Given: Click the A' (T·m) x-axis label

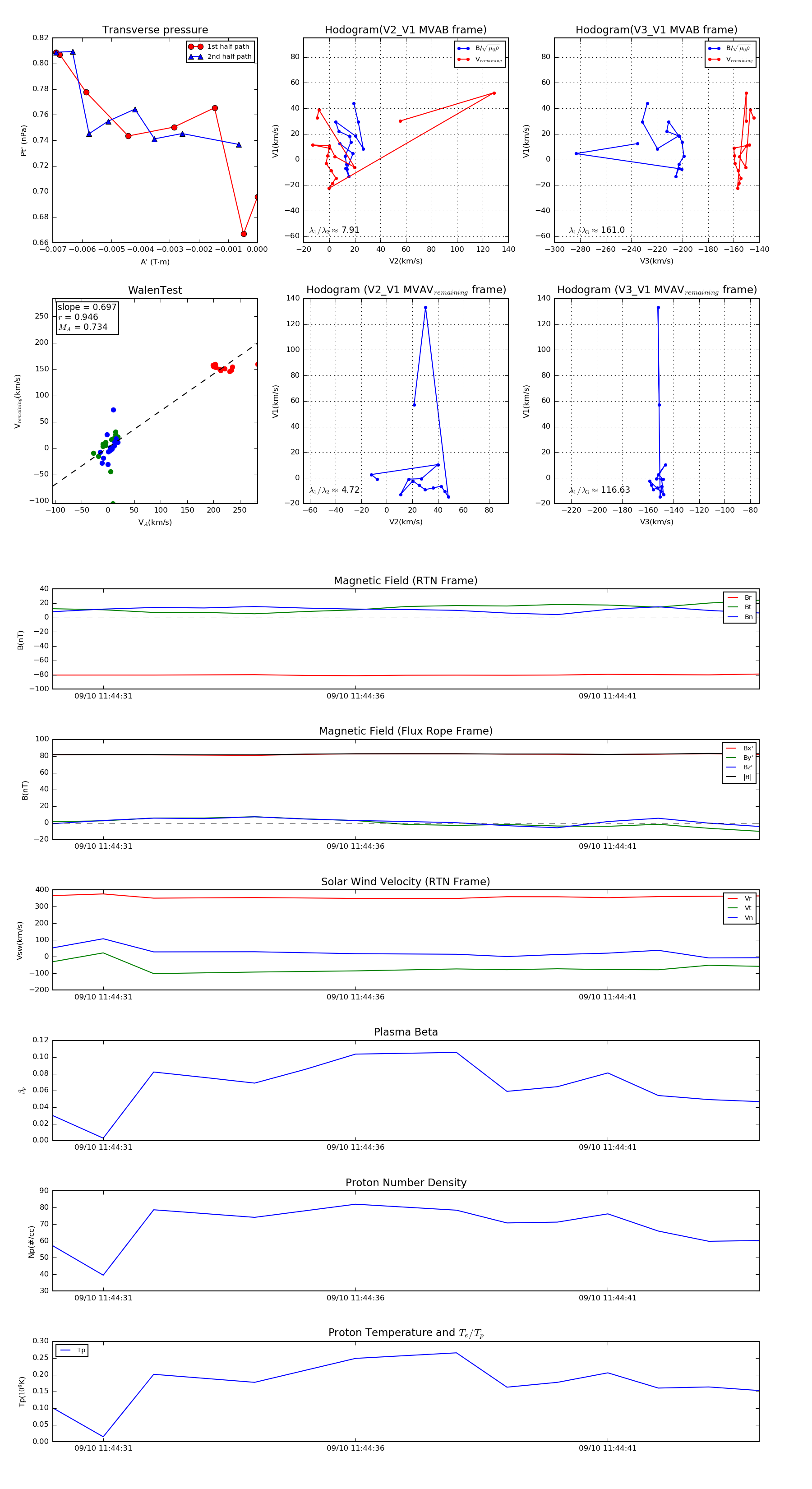Looking at the screenshot, I should click(155, 262).
